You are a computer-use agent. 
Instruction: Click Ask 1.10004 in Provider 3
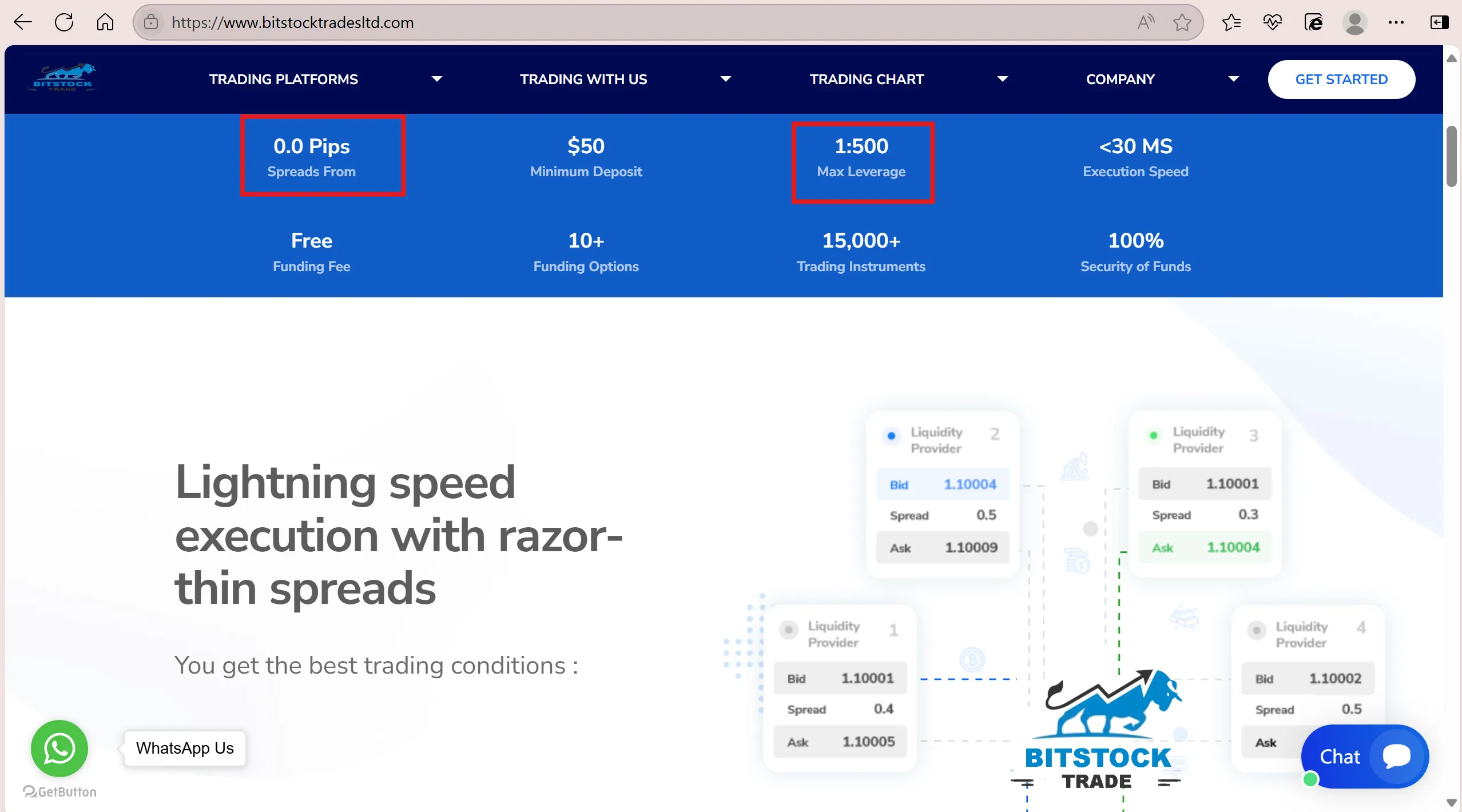click(1205, 547)
